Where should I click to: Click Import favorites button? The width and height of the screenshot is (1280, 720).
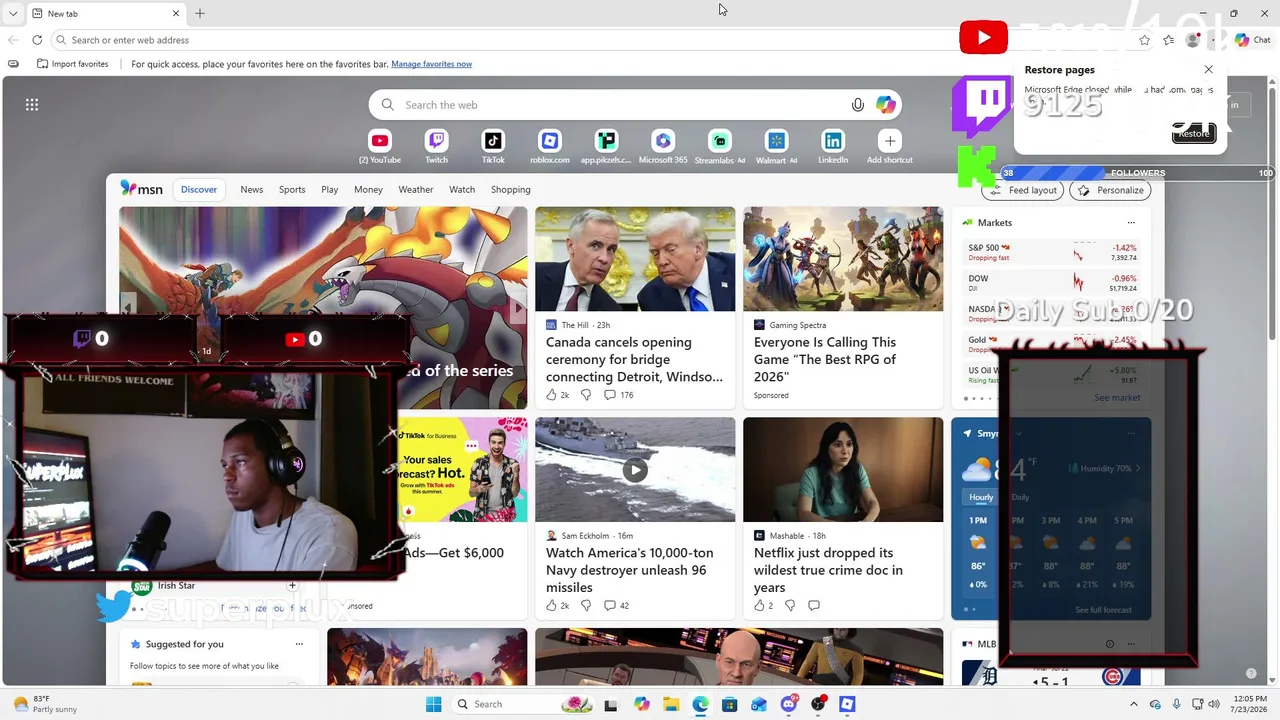[x=72, y=64]
